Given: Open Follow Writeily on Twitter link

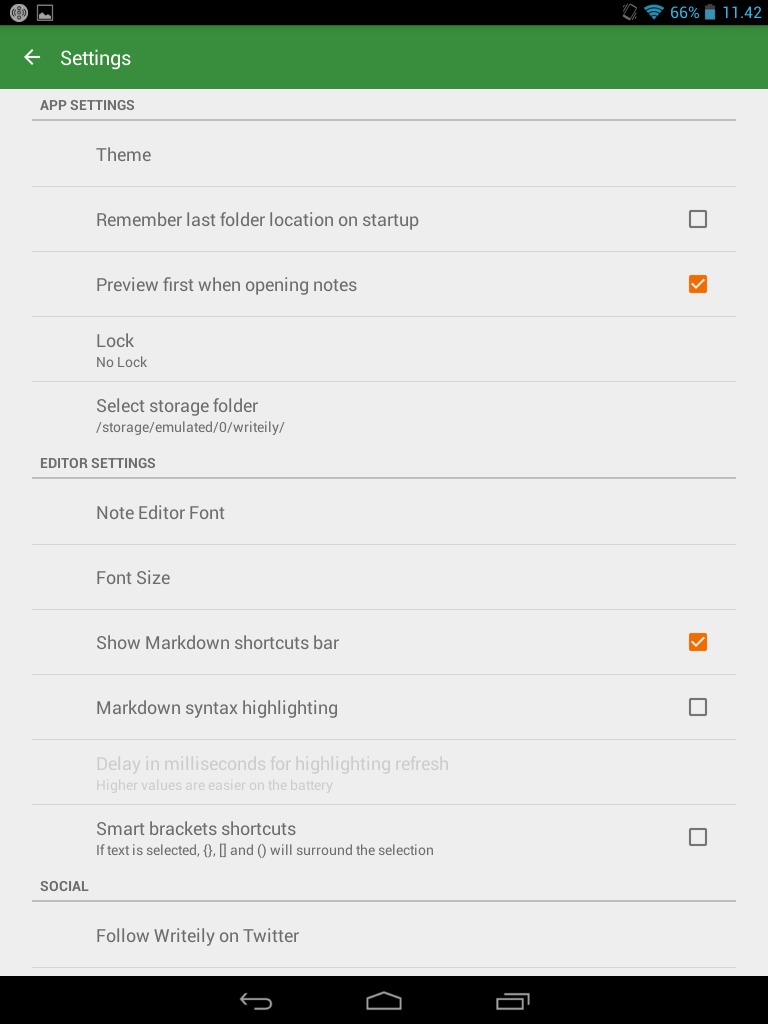Looking at the screenshot, I should click(384, 935).
